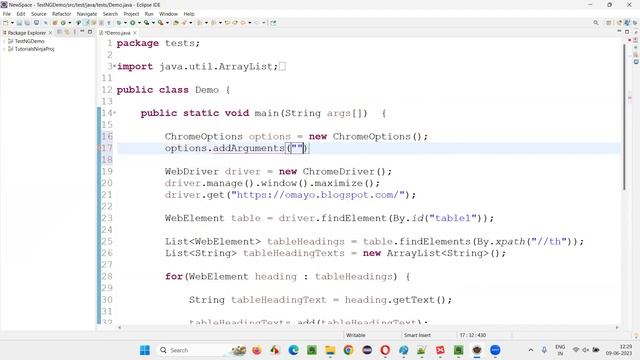Close the Demo.java editor tab
640x360 pixels.
(135, 33)
